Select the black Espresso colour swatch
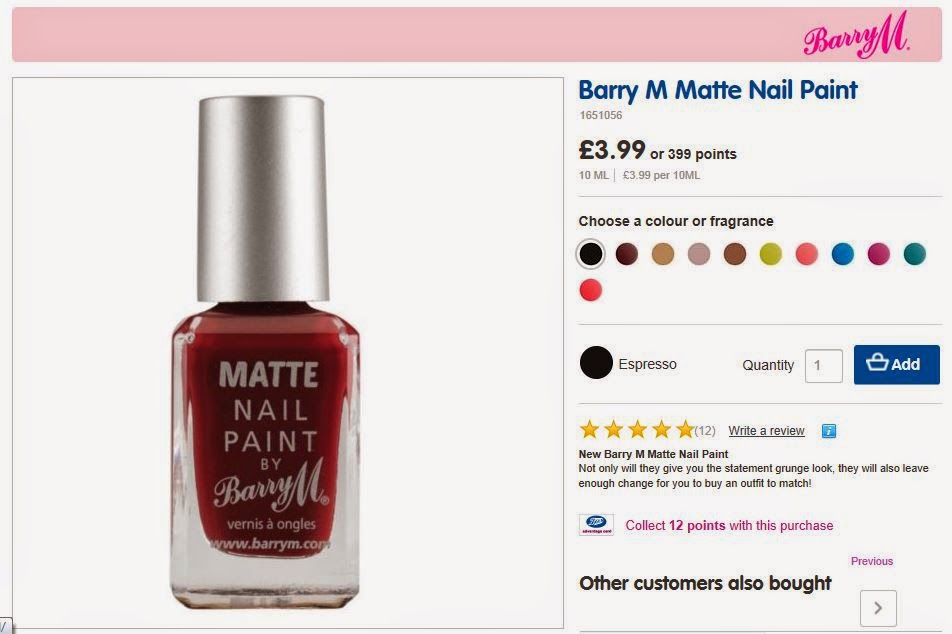Screen dimensions: 952x634 click(x=591, y=254)
